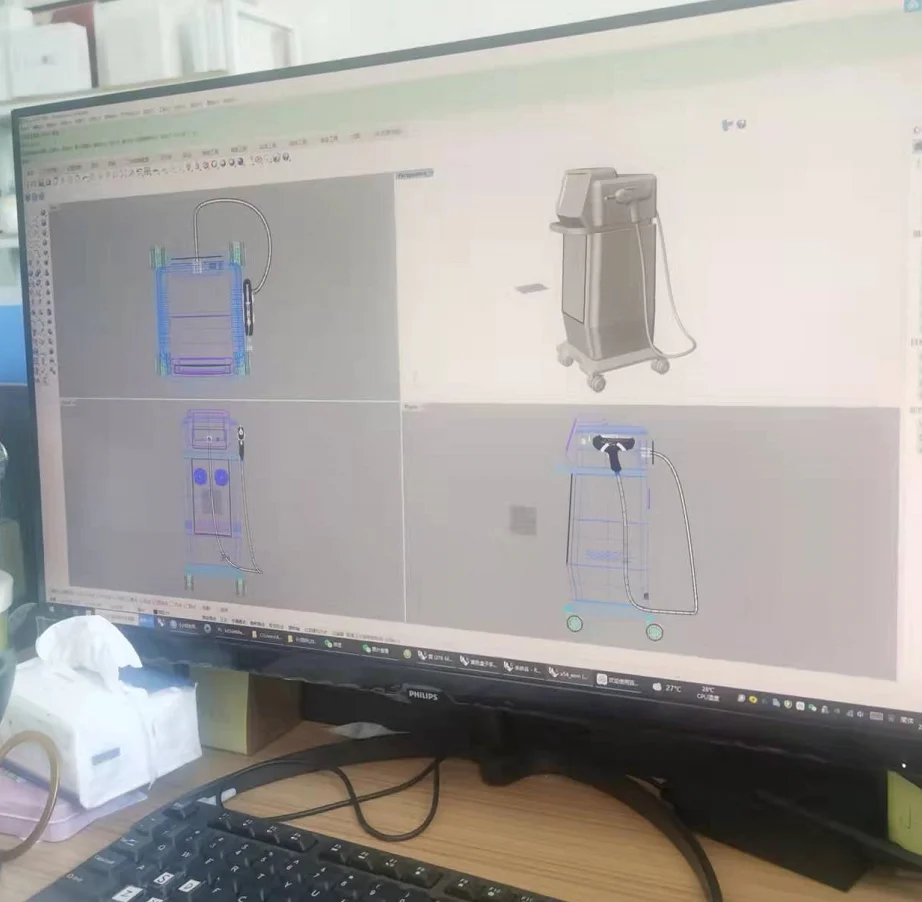
Task: Click the 繁体 input mode label in tray
Action: pyautogui.click(x=907, y=720)
